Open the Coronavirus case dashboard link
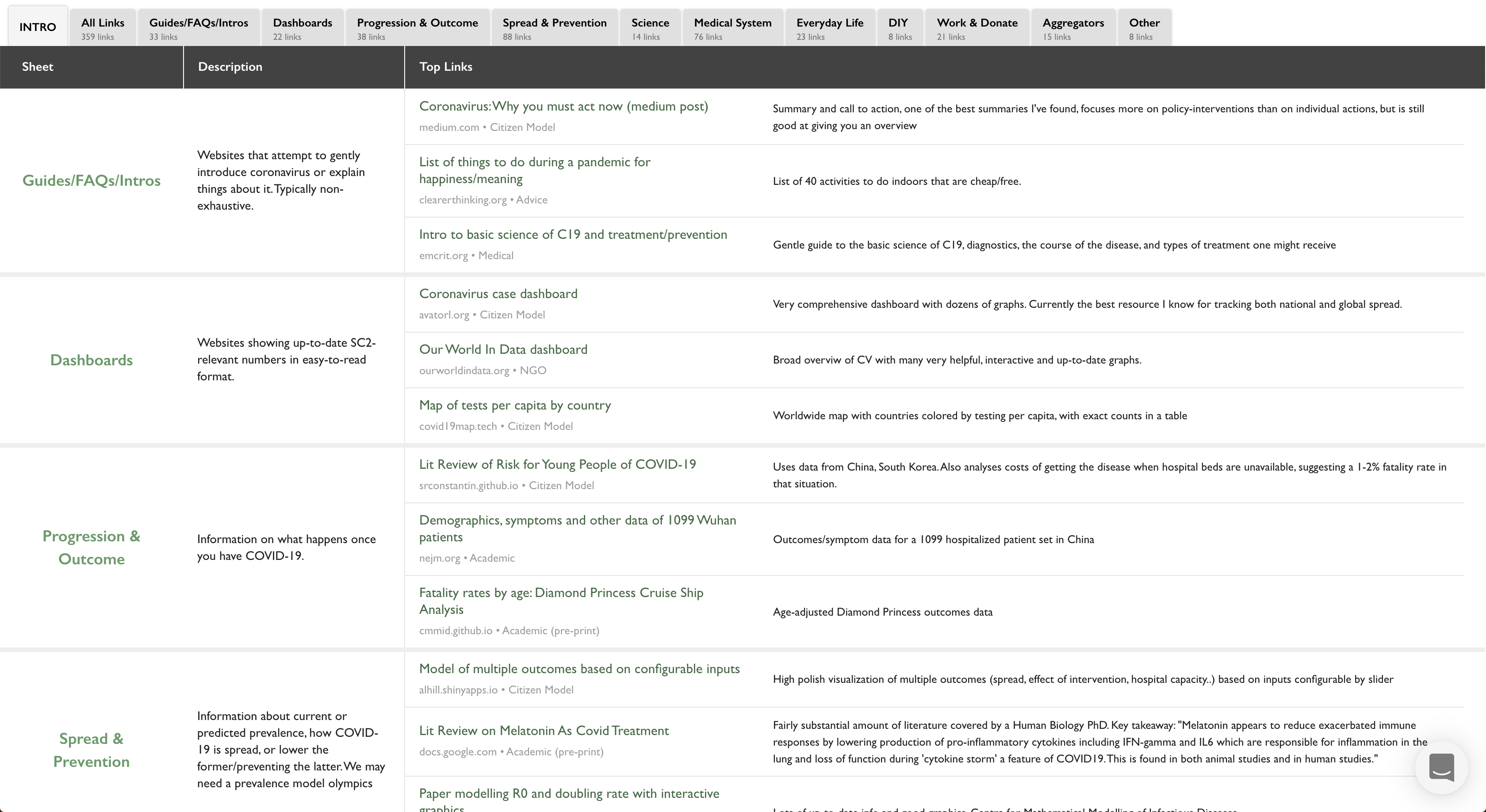This screenshot has height=812, width=1486. 498,294
